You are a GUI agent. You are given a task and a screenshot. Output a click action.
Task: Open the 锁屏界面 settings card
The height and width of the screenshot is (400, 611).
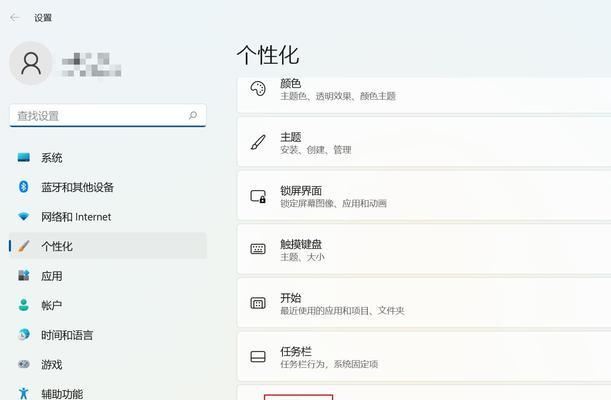point(424,196)
